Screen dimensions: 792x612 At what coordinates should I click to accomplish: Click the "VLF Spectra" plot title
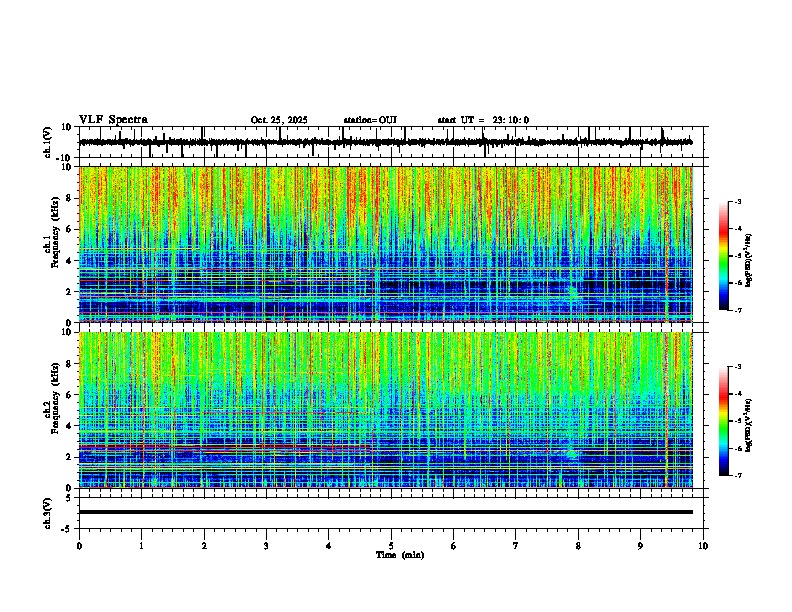(113, 120)
